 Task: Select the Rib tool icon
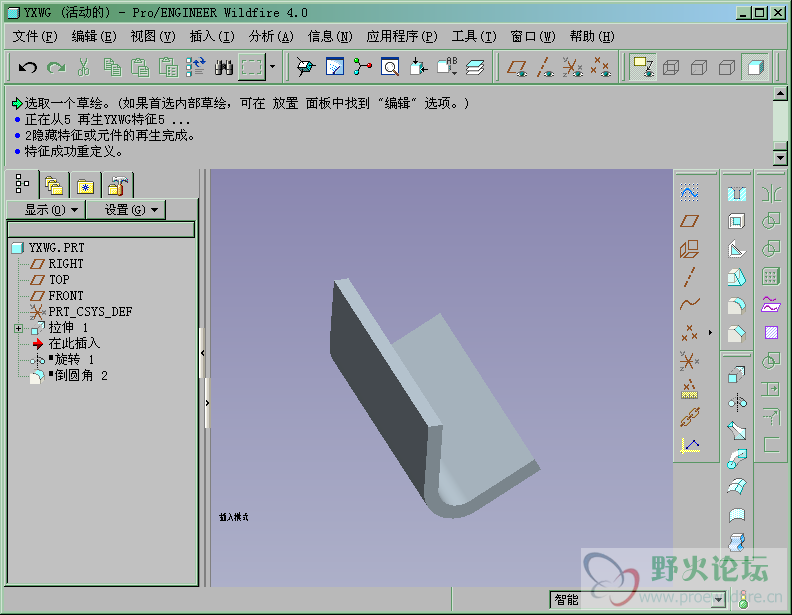coord(737,249)
